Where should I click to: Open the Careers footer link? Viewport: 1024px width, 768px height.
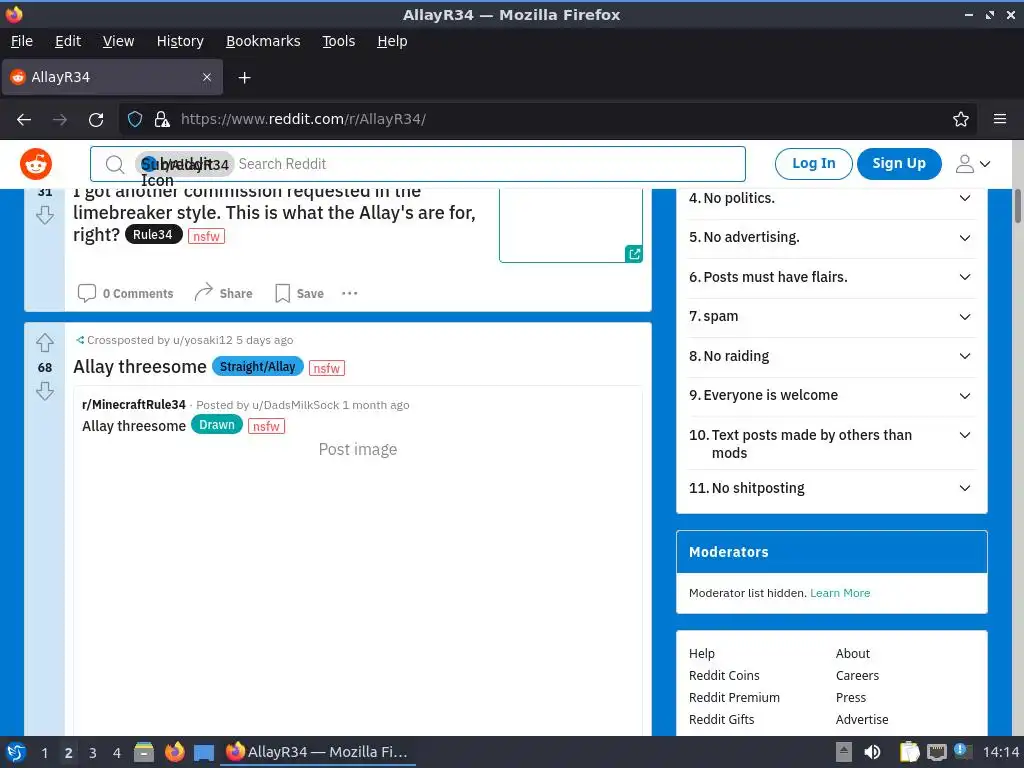tap(857, 676)
